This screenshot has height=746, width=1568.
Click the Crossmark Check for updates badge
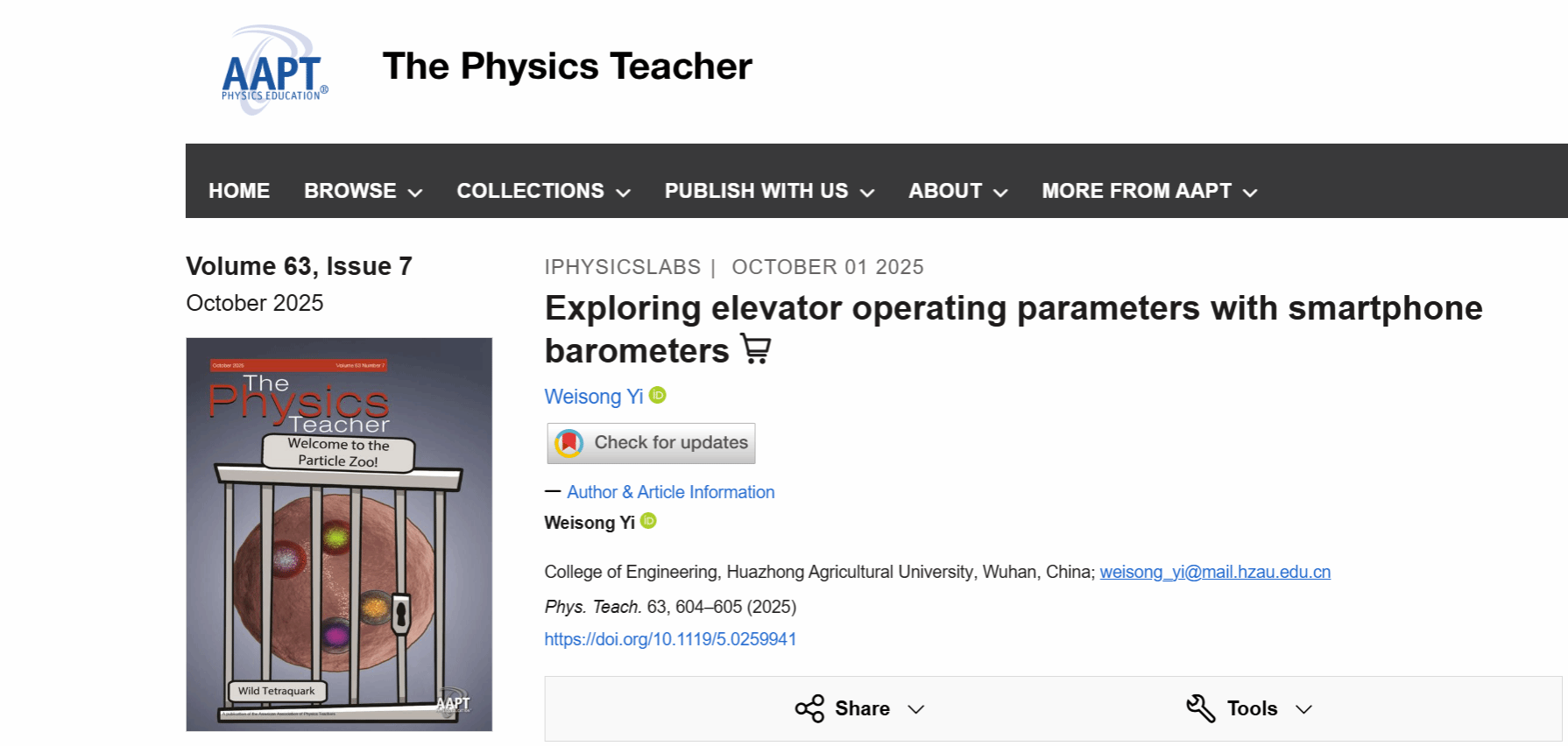(651, 443)
